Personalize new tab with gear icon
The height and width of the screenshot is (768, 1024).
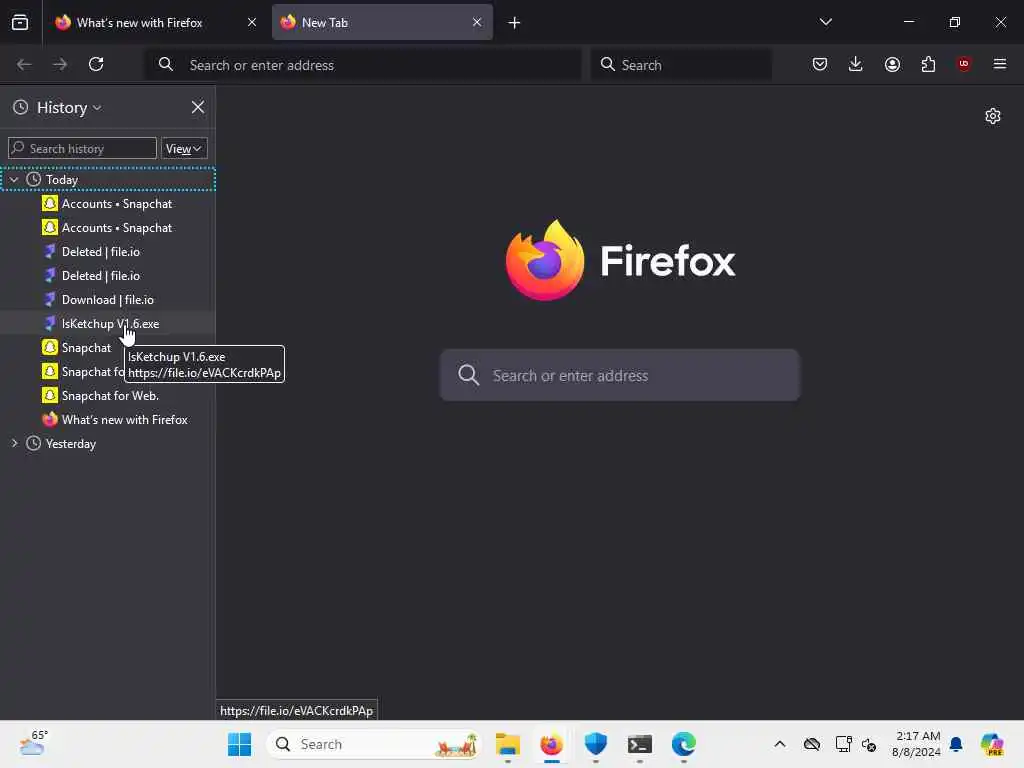click(x=993, y=116)
